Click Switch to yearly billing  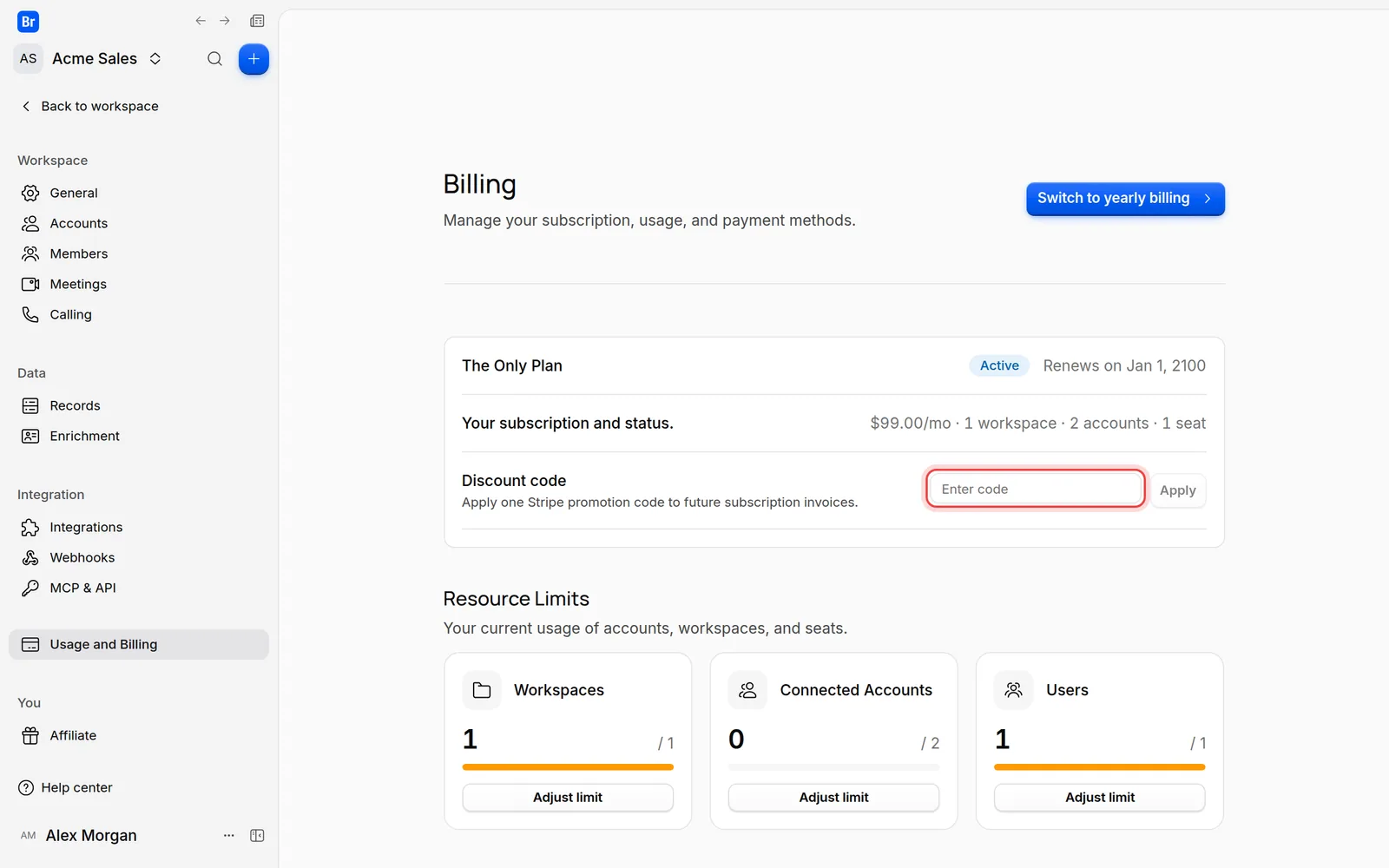tap(1125, 199)
